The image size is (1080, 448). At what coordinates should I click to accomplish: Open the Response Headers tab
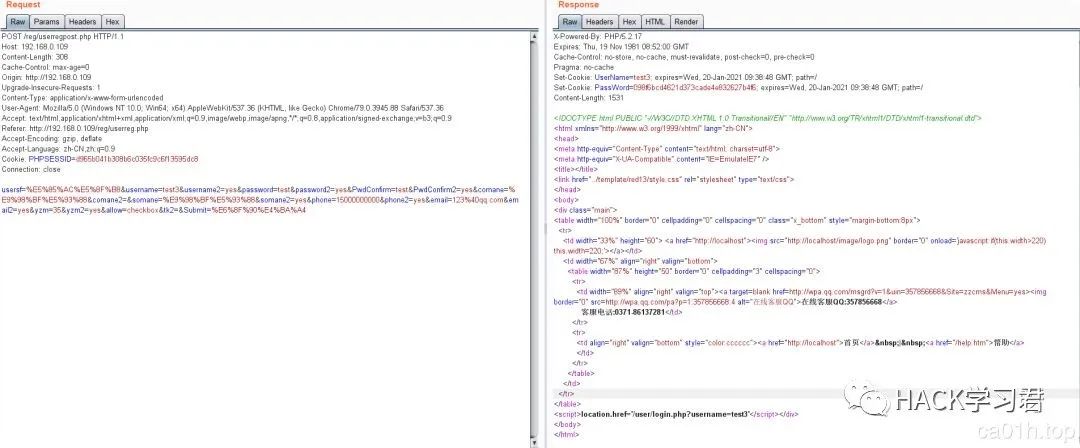pos(600,22)
